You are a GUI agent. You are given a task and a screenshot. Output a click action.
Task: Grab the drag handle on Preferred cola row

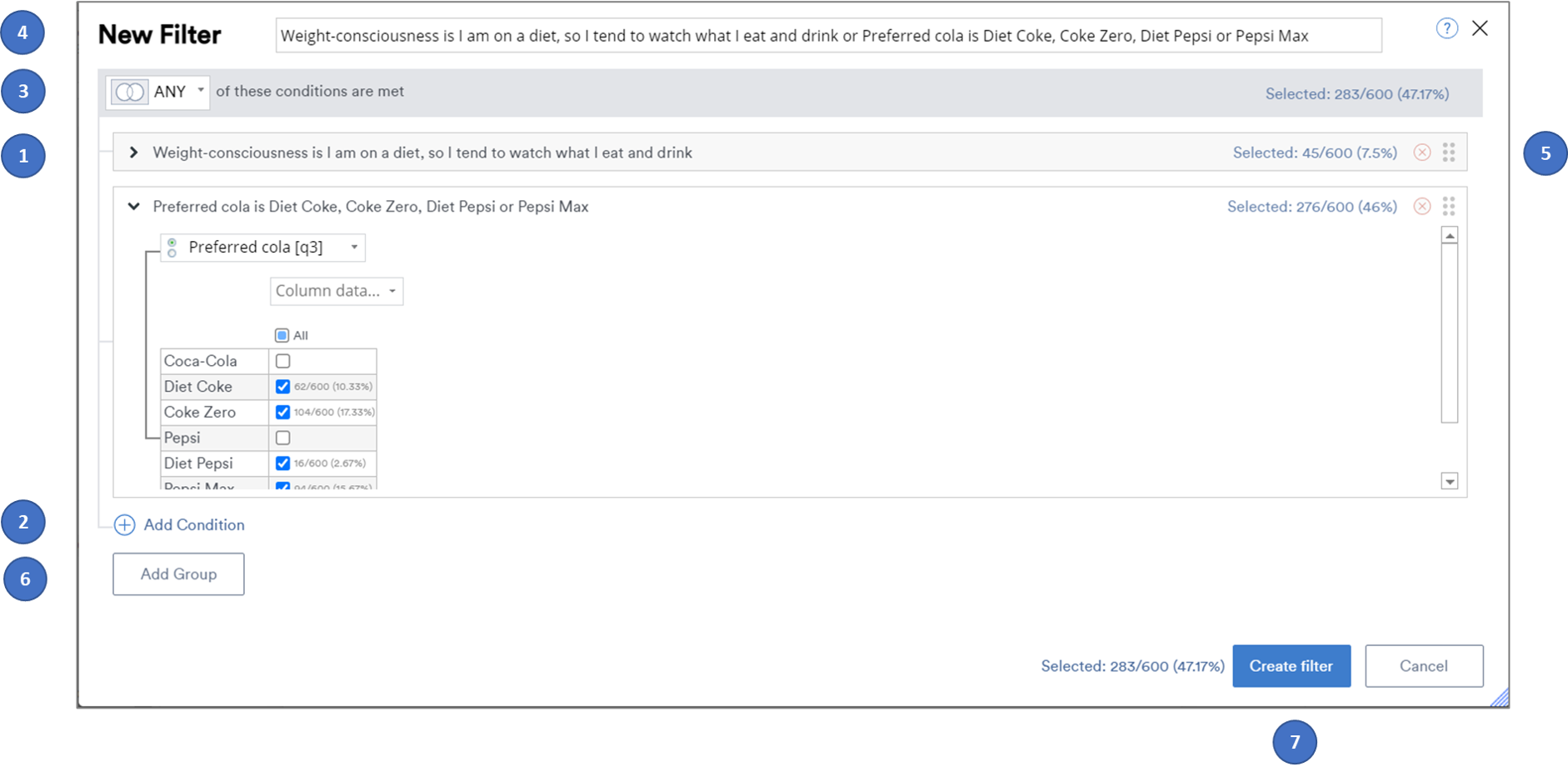click(x=1449, y=207)
